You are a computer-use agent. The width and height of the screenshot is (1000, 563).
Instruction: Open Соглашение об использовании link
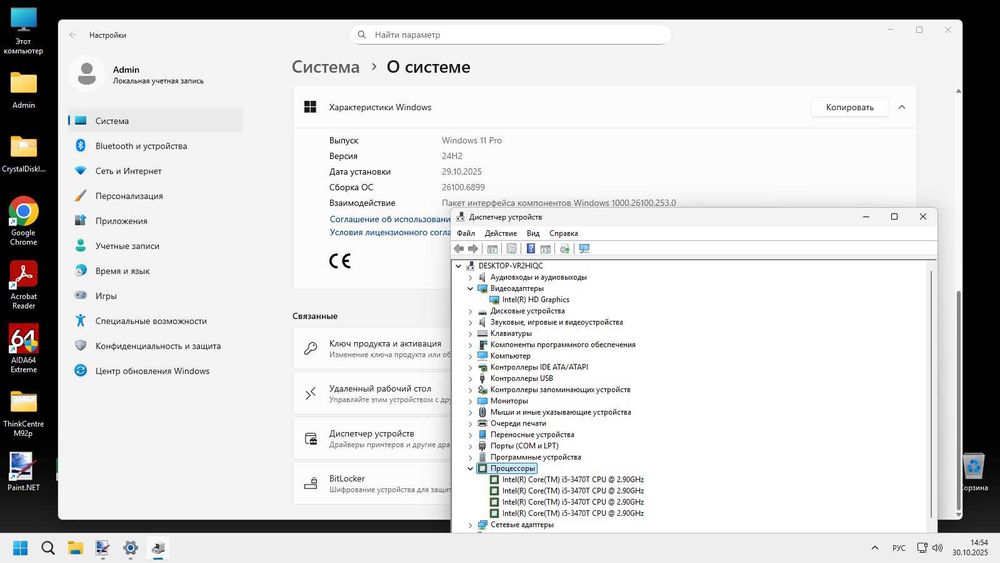[390, 219]
